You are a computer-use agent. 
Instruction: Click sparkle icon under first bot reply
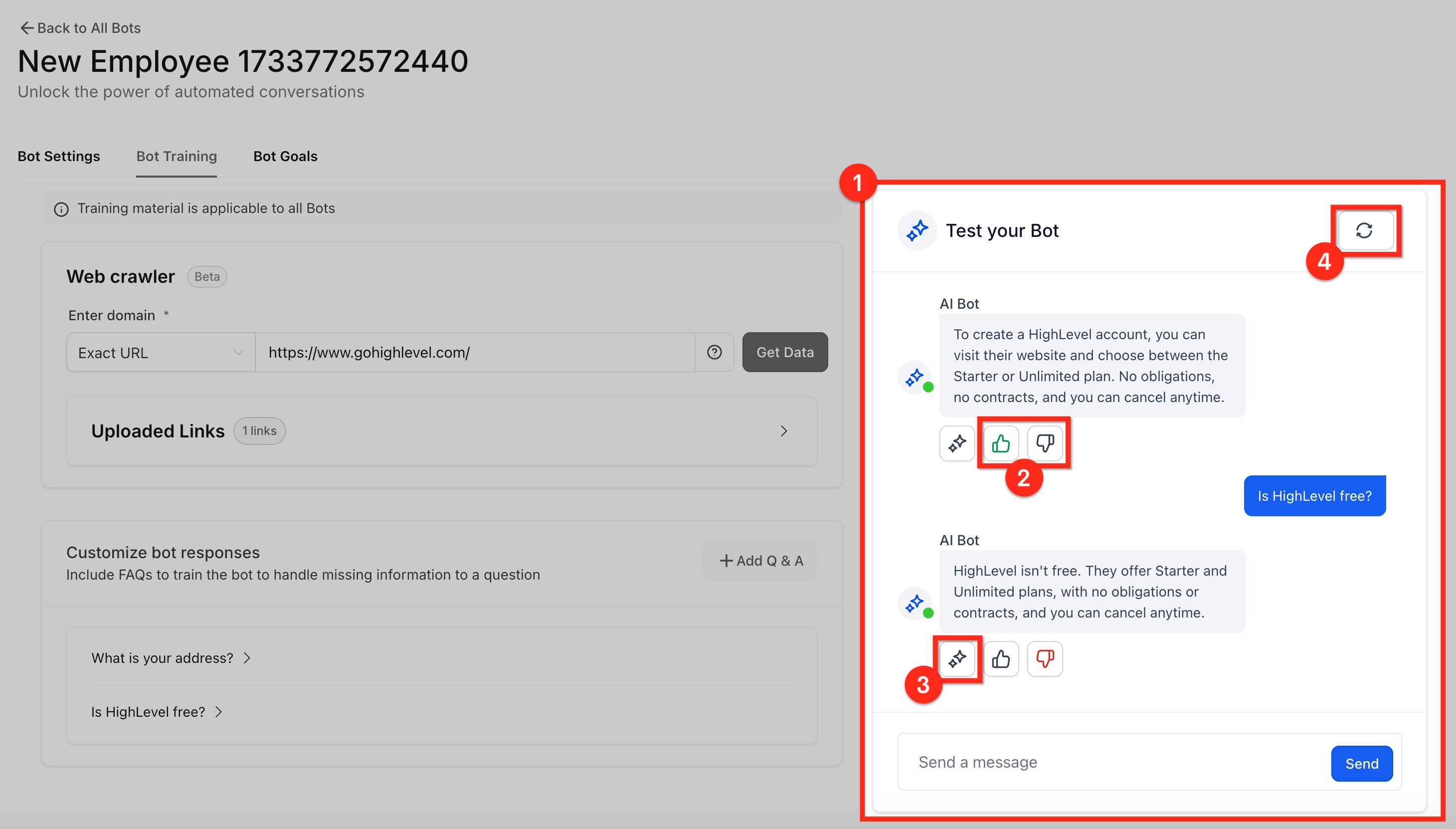pyautogui.click(x=957, y=443)
